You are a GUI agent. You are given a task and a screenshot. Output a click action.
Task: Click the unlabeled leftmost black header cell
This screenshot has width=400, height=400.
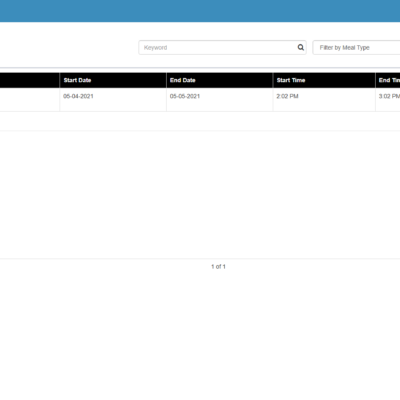(x=30, y=80)
